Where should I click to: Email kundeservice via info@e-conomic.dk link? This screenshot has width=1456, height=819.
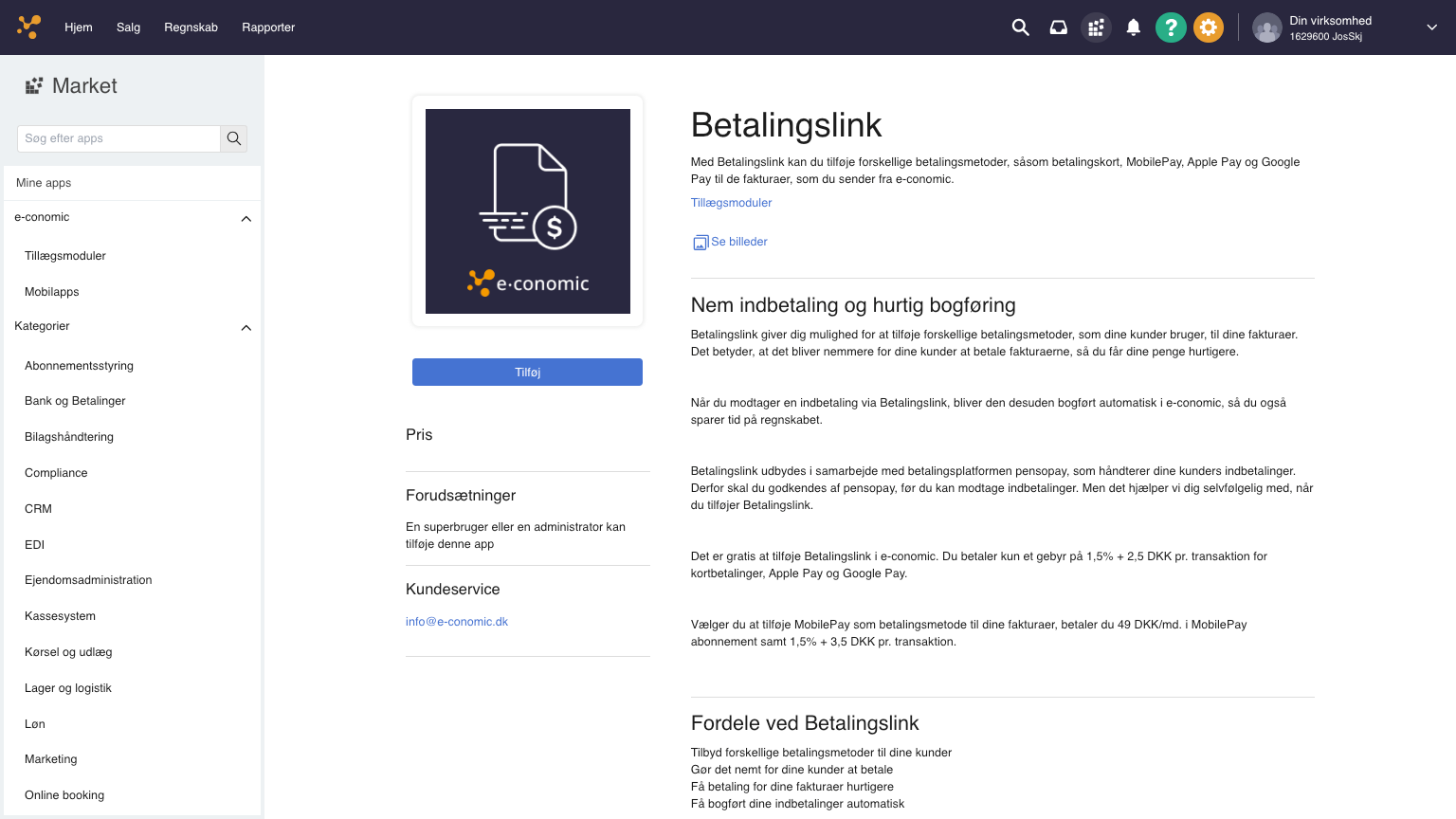pos(457,622)
